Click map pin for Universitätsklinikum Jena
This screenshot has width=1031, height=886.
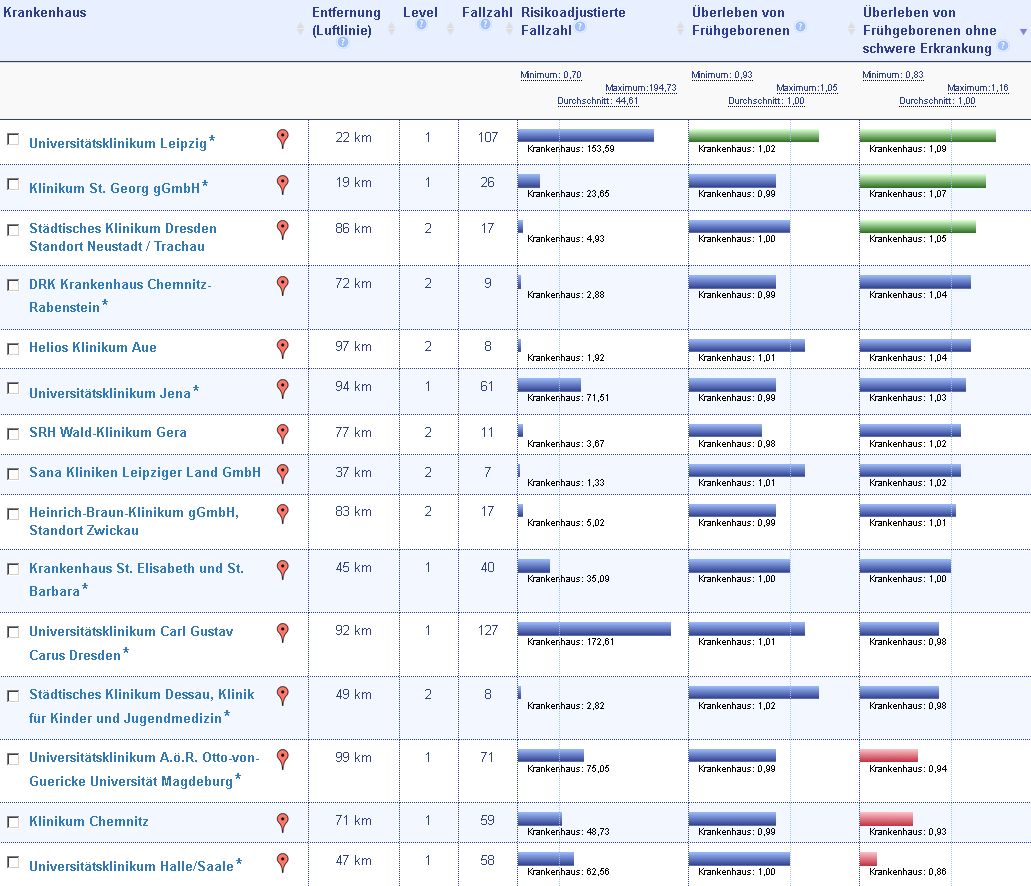point(283,389)
